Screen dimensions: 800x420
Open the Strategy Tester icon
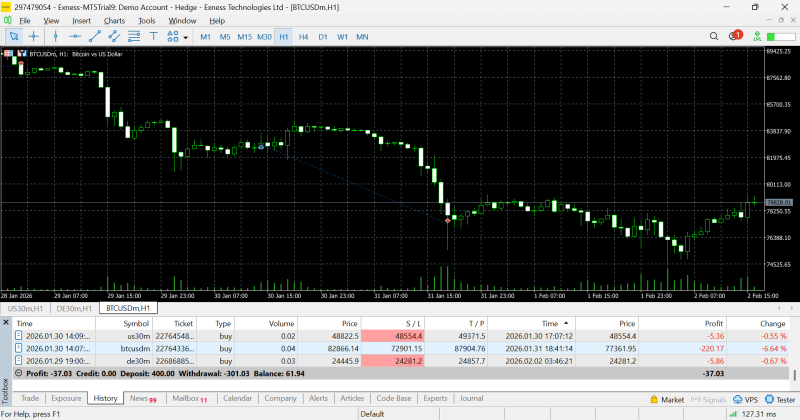[769, 400]
